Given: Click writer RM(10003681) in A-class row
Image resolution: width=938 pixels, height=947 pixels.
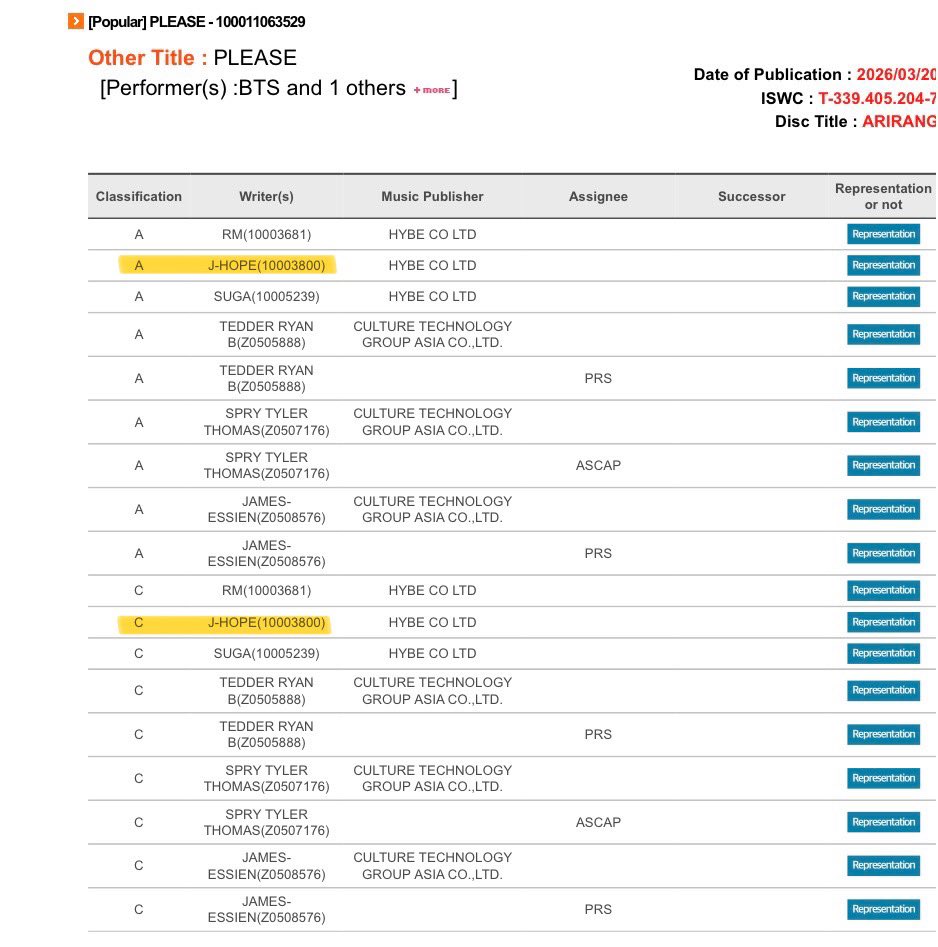Looking at the screenshot, I should pyautogui.click(x=266, y=234).
